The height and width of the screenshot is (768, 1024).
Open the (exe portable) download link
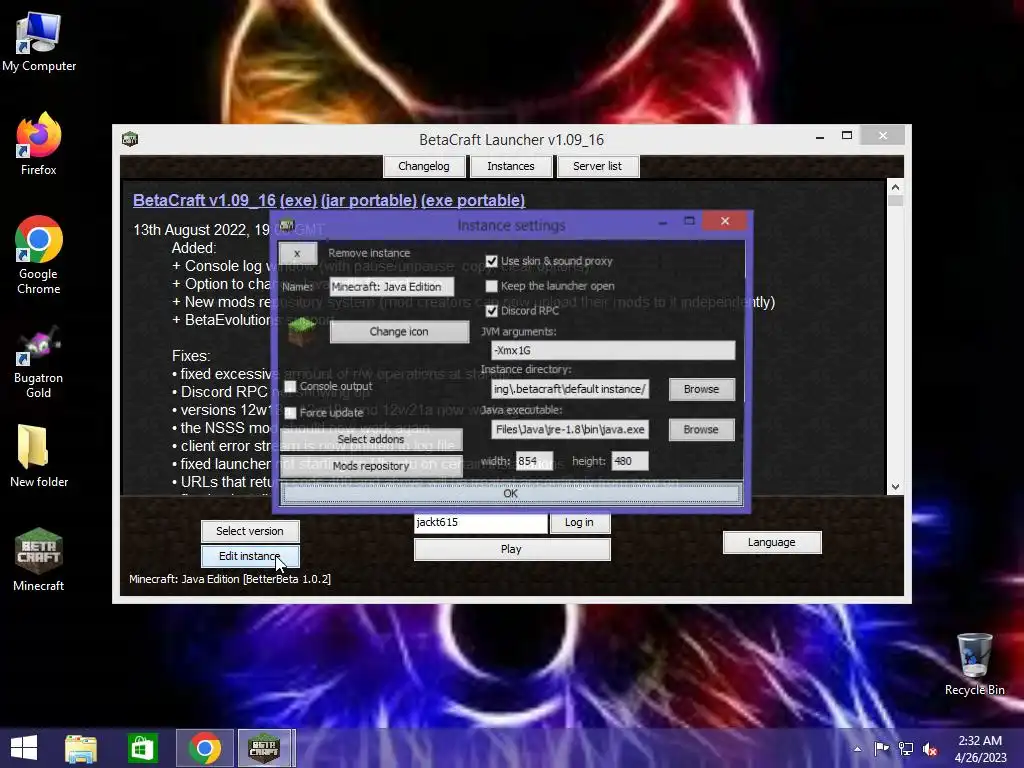473,200
